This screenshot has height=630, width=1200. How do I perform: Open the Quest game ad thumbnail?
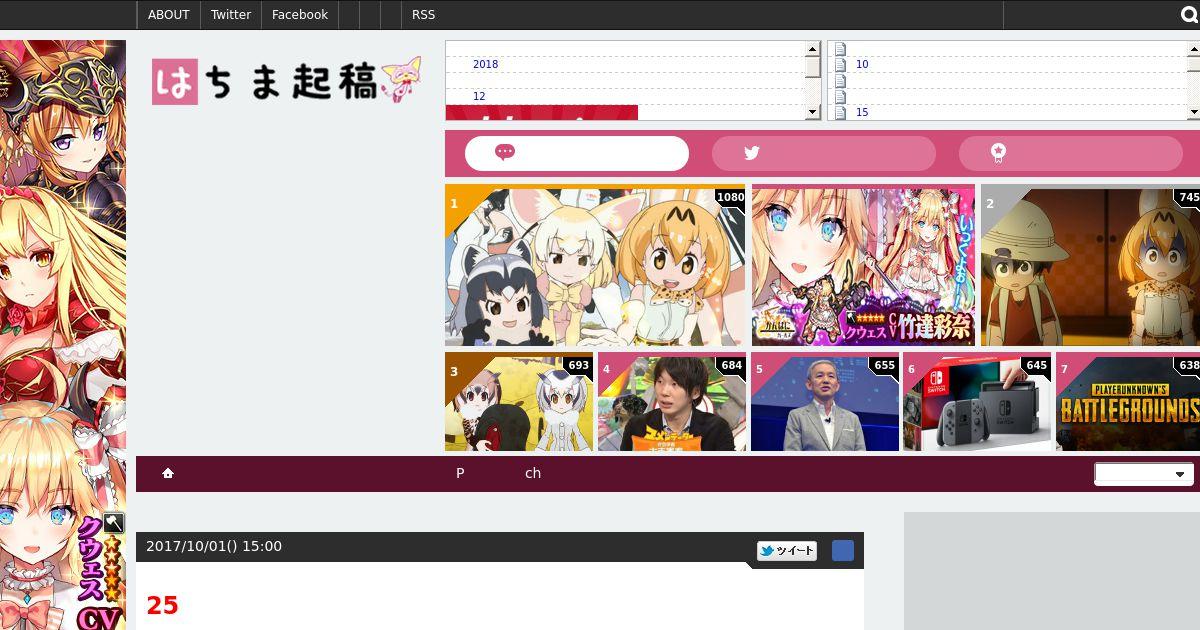[863, 266]
